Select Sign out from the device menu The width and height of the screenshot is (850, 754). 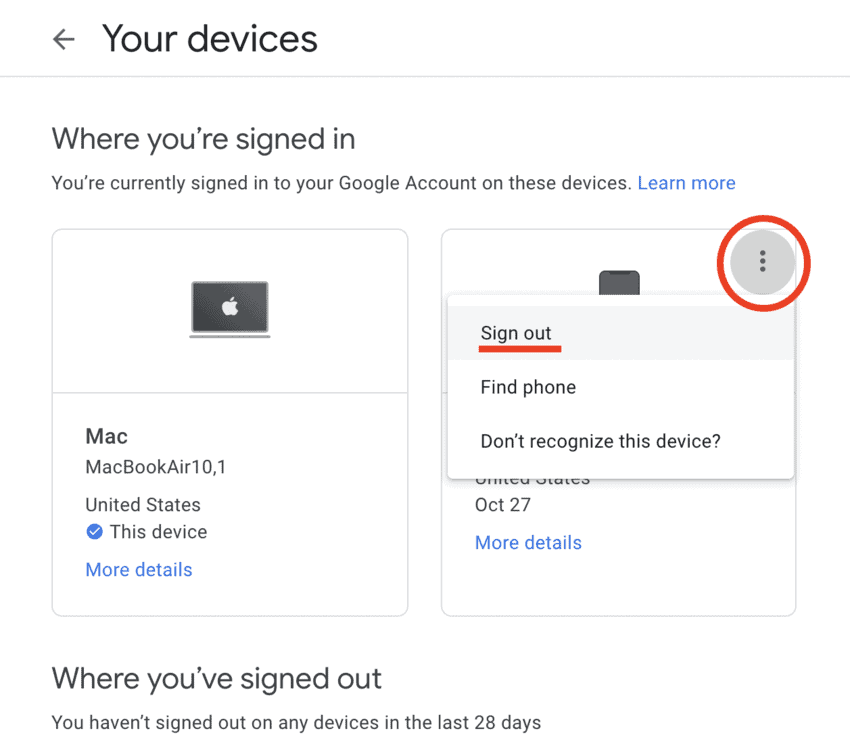516,332
